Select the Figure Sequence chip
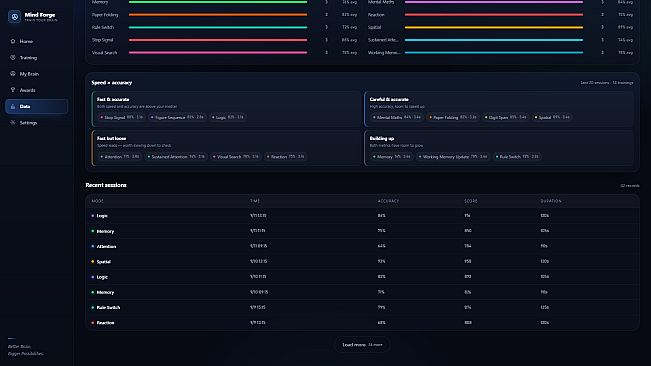 (177, 117)
